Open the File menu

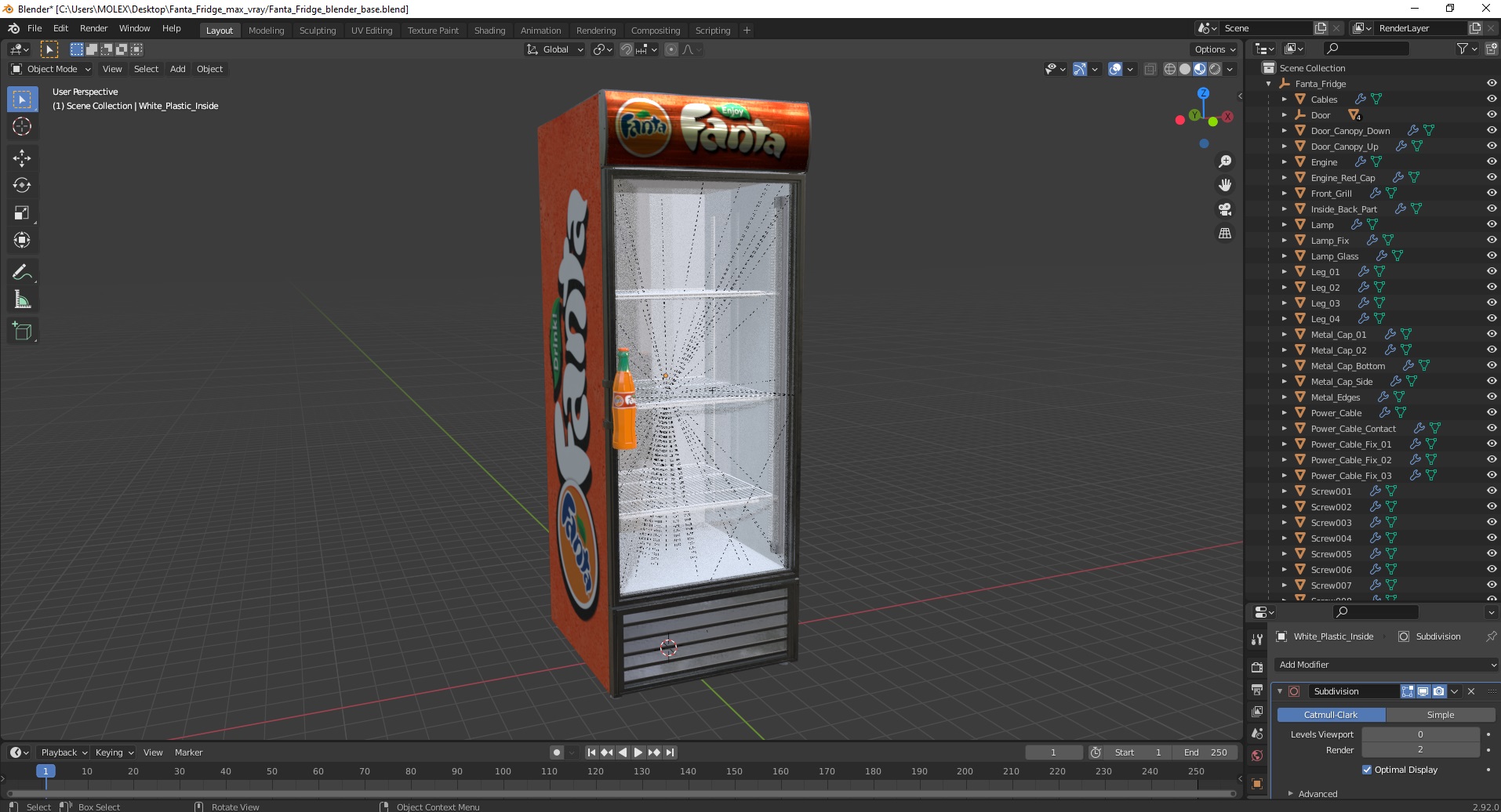(x=35, y=28)
